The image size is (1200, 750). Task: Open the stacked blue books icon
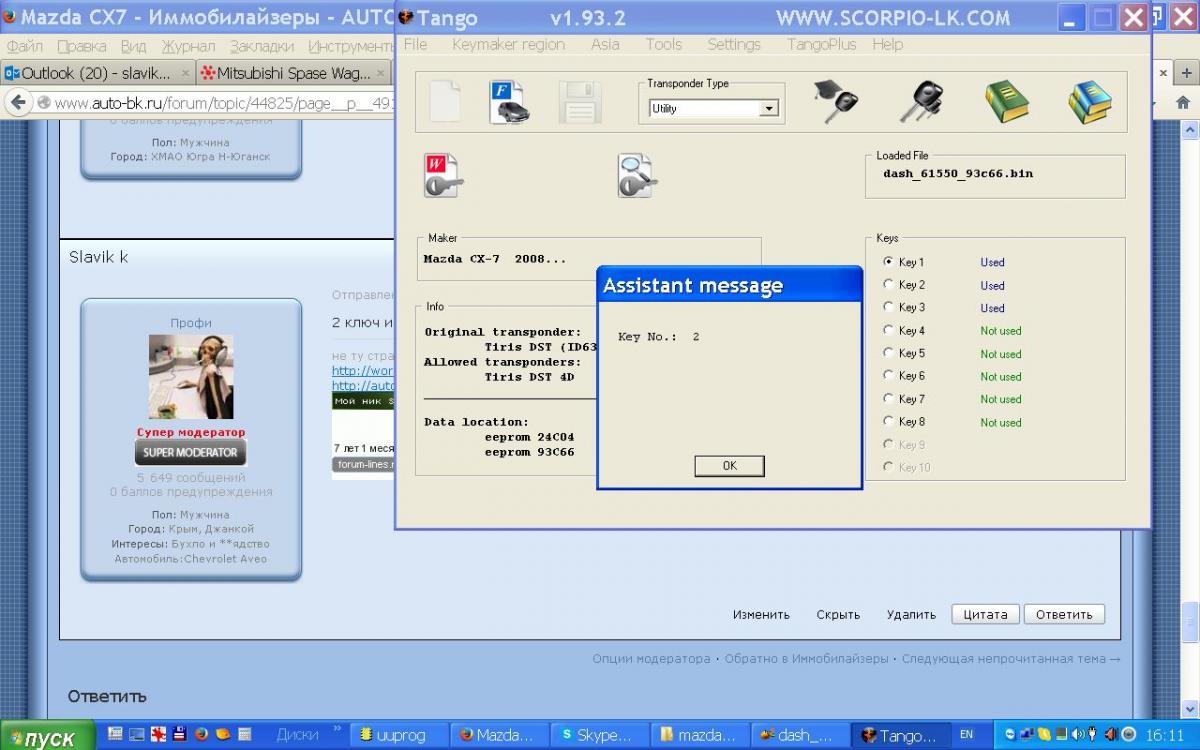click(x=1089, y=102)
